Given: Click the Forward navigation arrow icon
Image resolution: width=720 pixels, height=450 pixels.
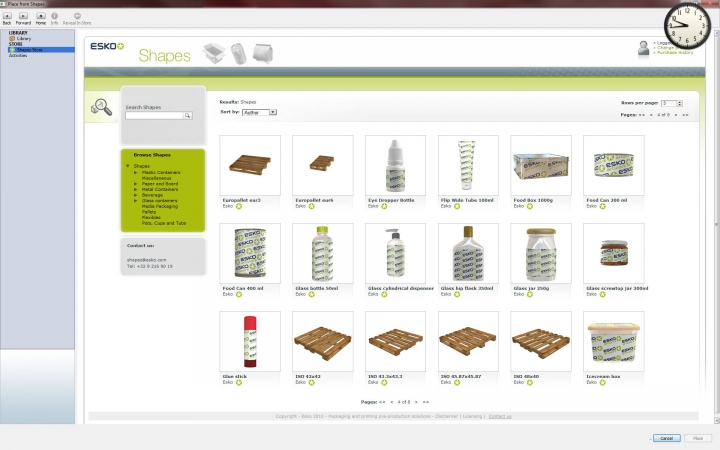Looking at the screenshot, I should 23,16.
